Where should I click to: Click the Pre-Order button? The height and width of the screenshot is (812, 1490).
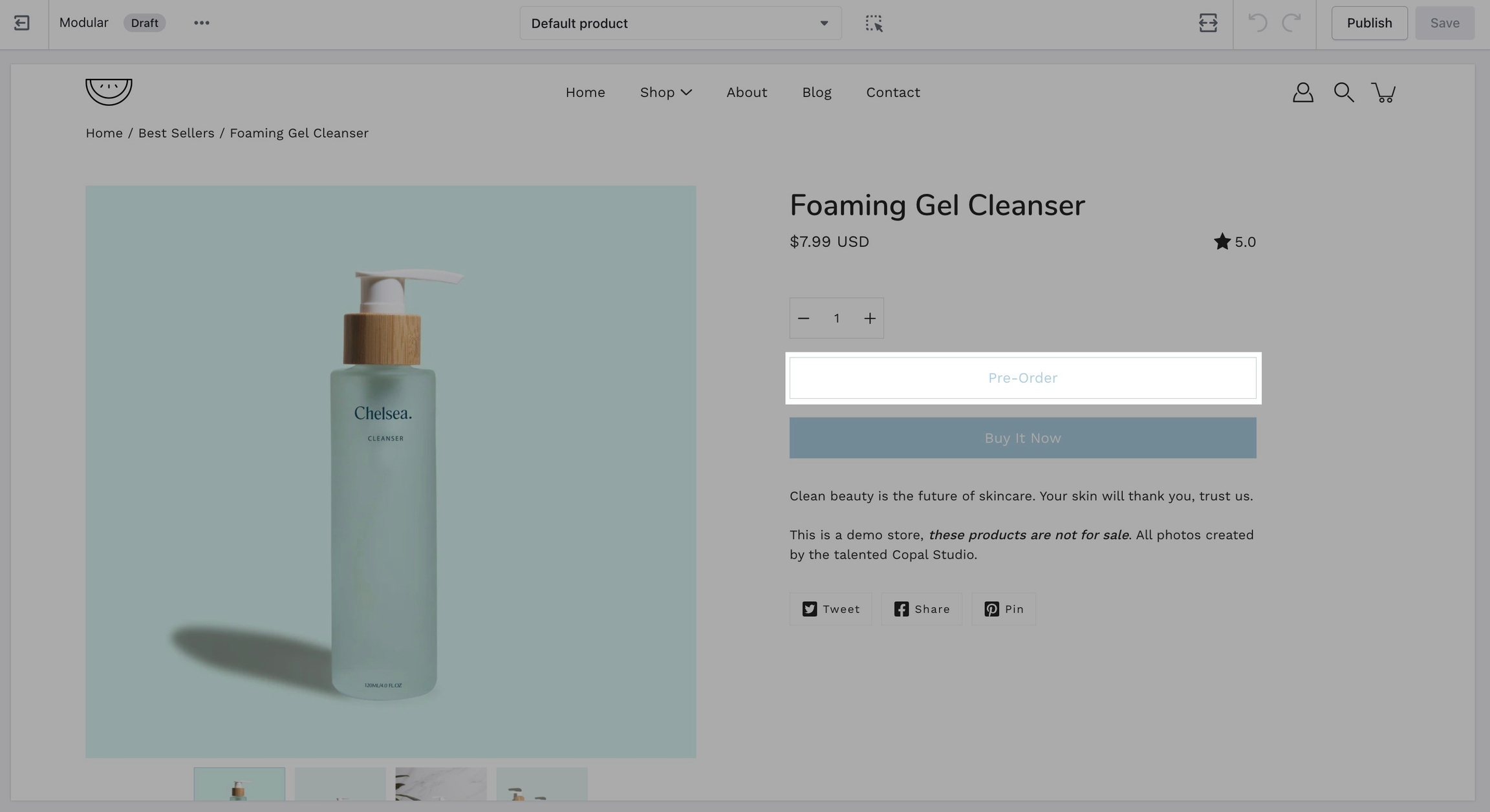pos(1022,378)
